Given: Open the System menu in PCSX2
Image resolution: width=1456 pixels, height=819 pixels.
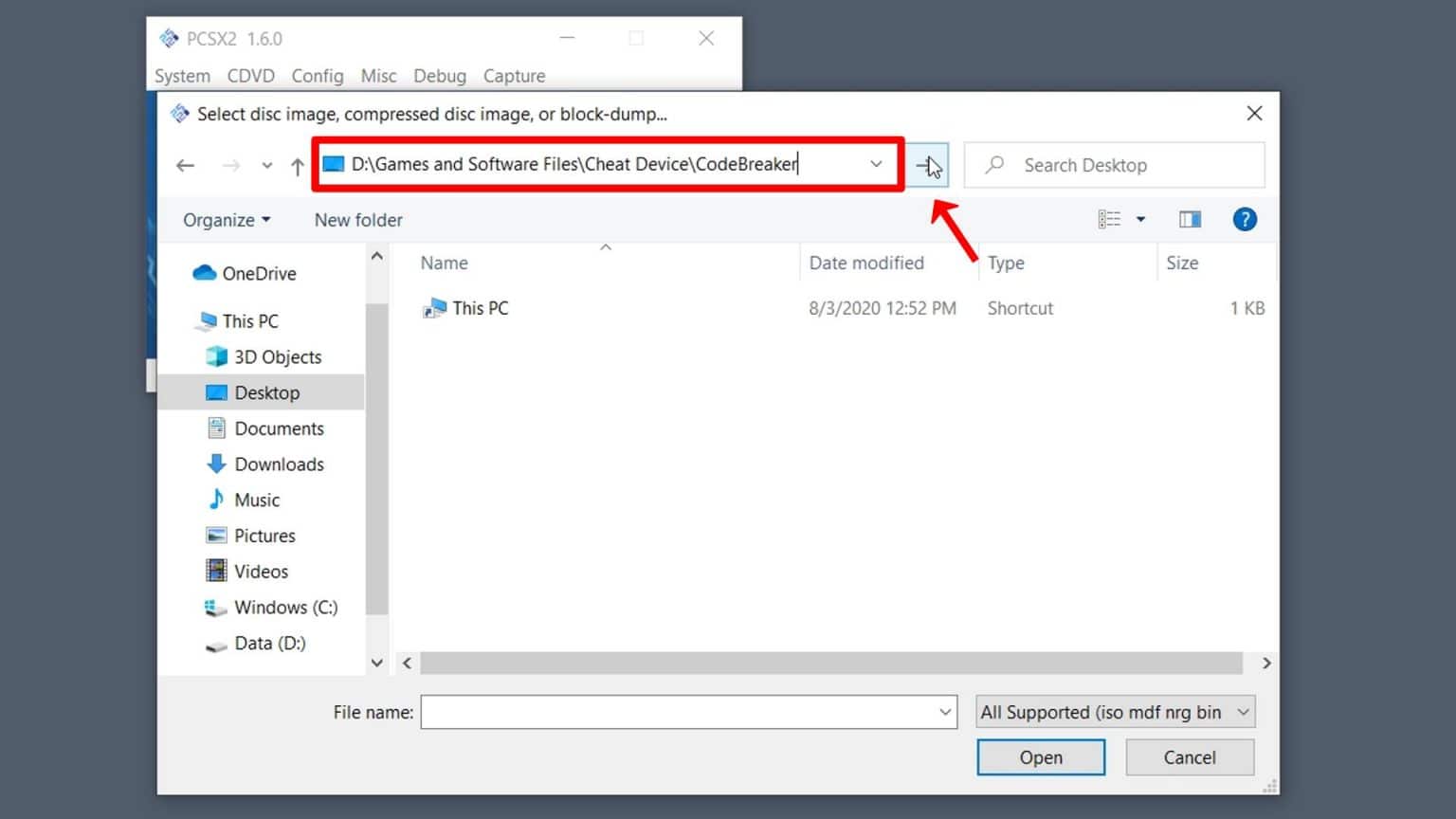Looking at the screenshot, I should coord(182,76).
